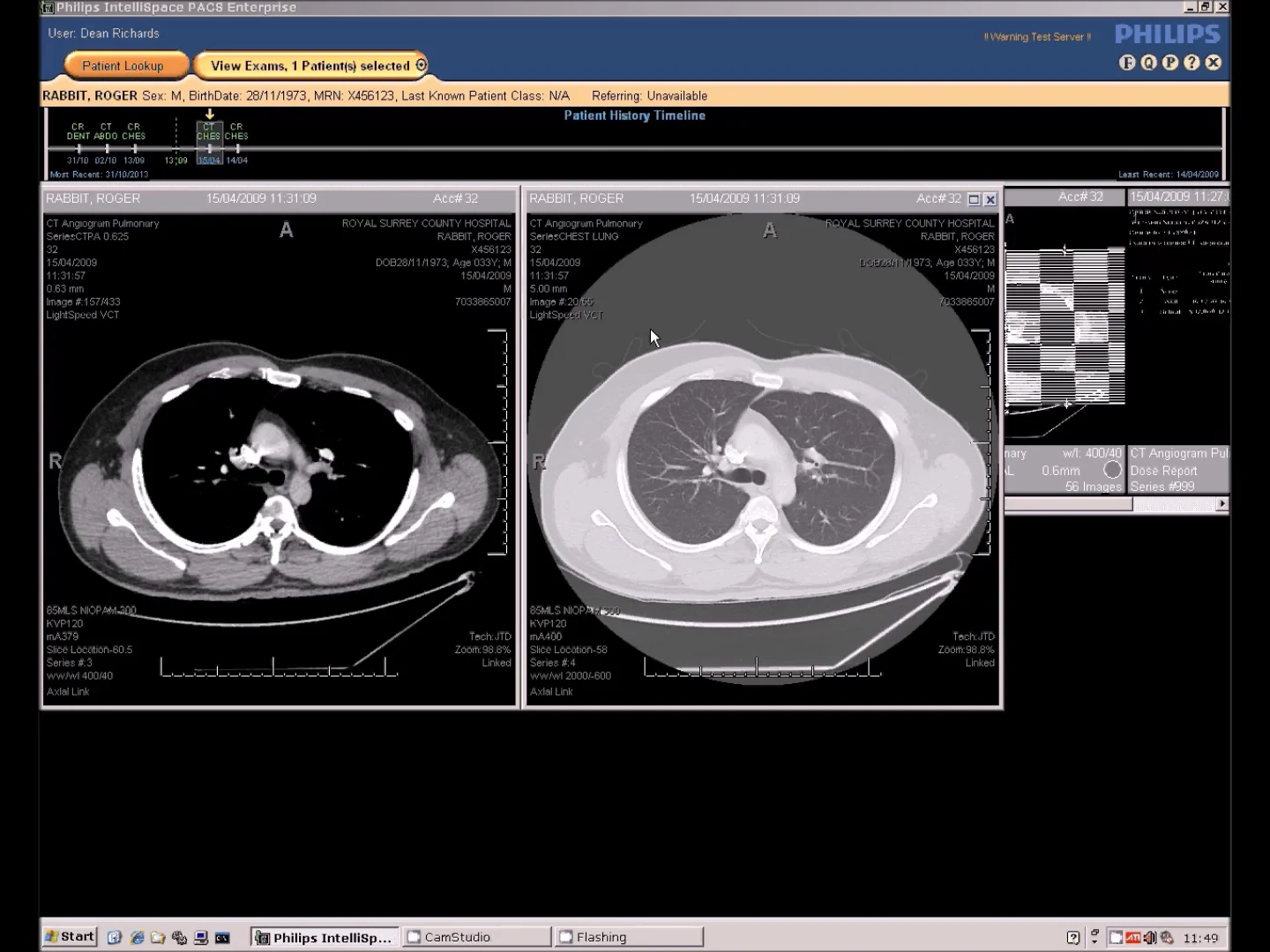Switch to Flashing window in the taskbar

pos(630,937)
